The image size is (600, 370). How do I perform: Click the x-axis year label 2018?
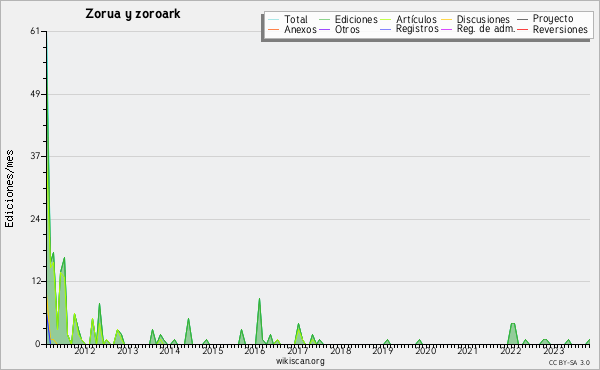tap(341, 351)
